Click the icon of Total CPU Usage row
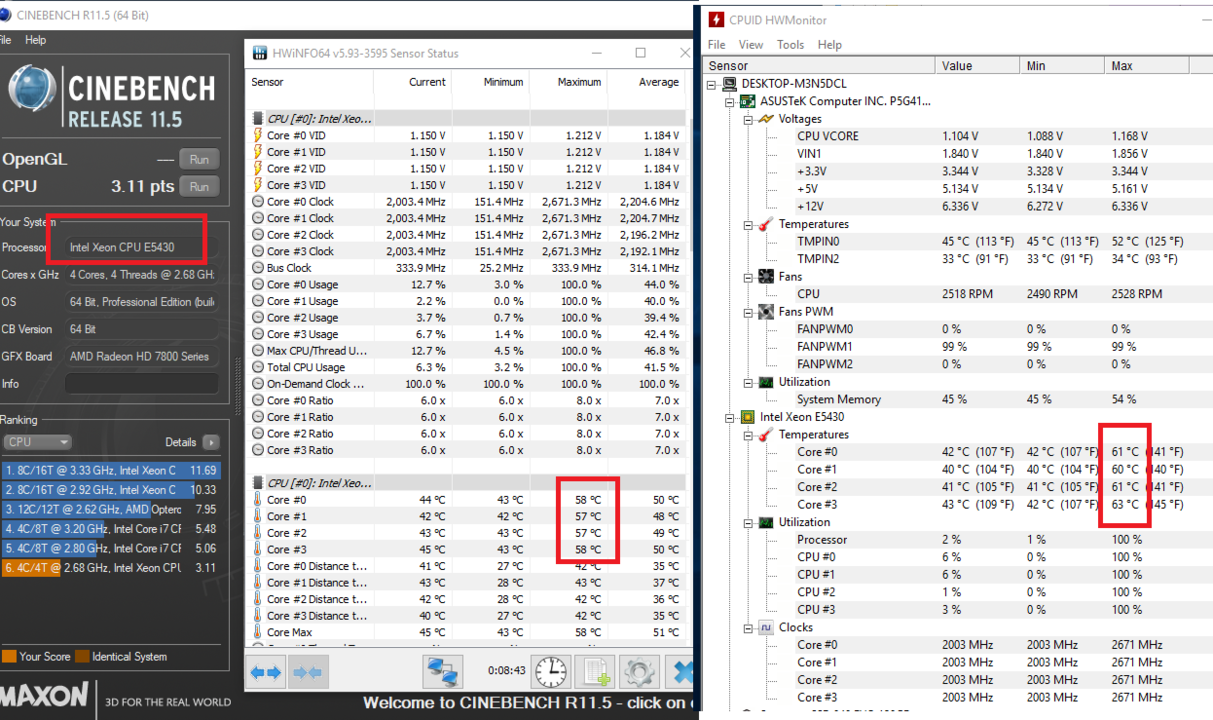The image size is (1213, 720). coord(258,367)
